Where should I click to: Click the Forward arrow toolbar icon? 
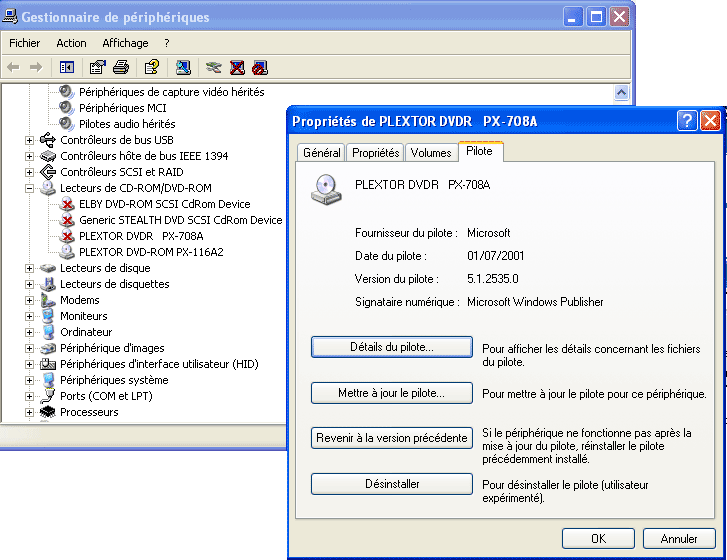pos(36,68)
